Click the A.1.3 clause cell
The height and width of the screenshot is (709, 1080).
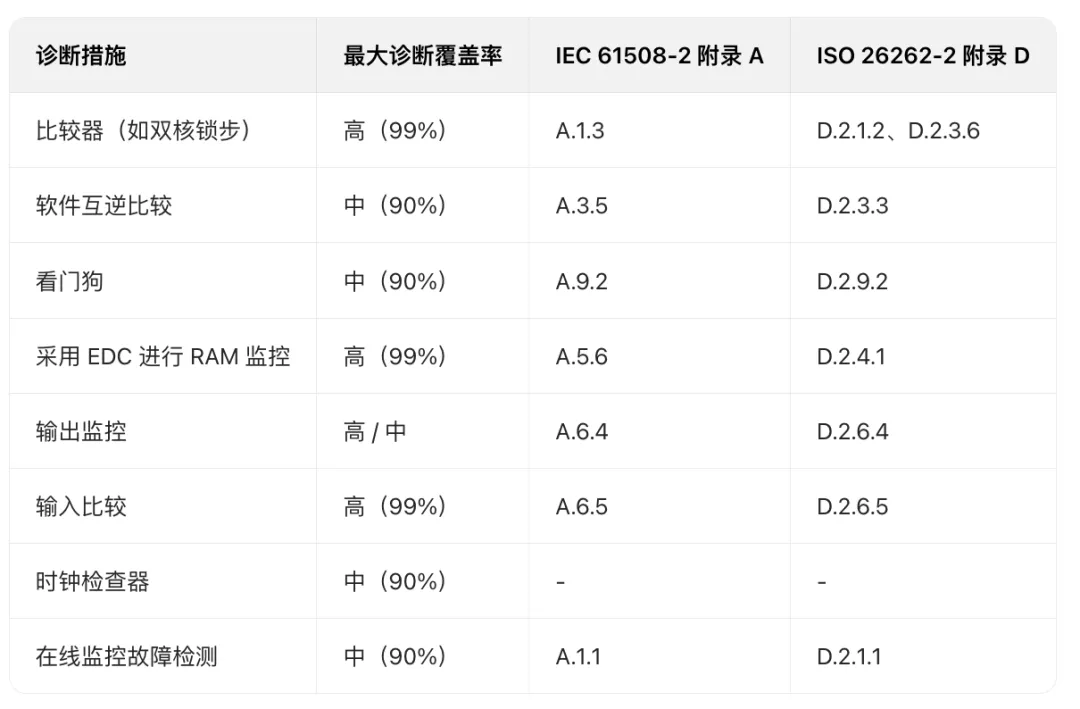click(580, 131)
